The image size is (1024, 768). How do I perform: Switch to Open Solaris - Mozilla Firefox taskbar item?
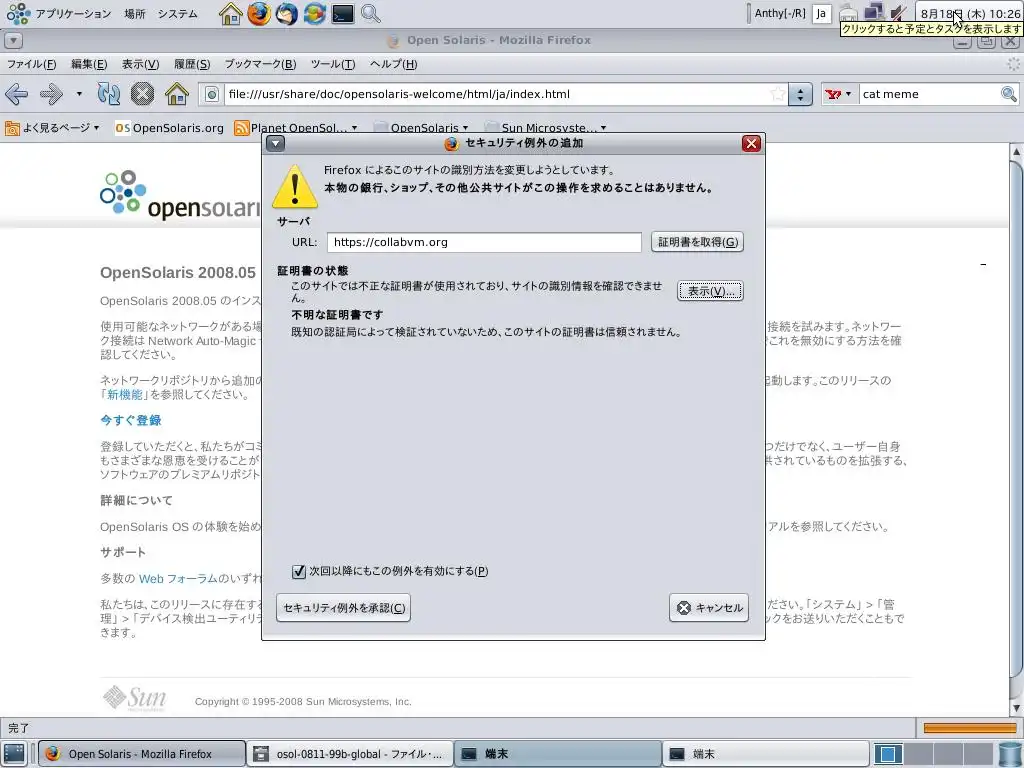pos(142,754)
